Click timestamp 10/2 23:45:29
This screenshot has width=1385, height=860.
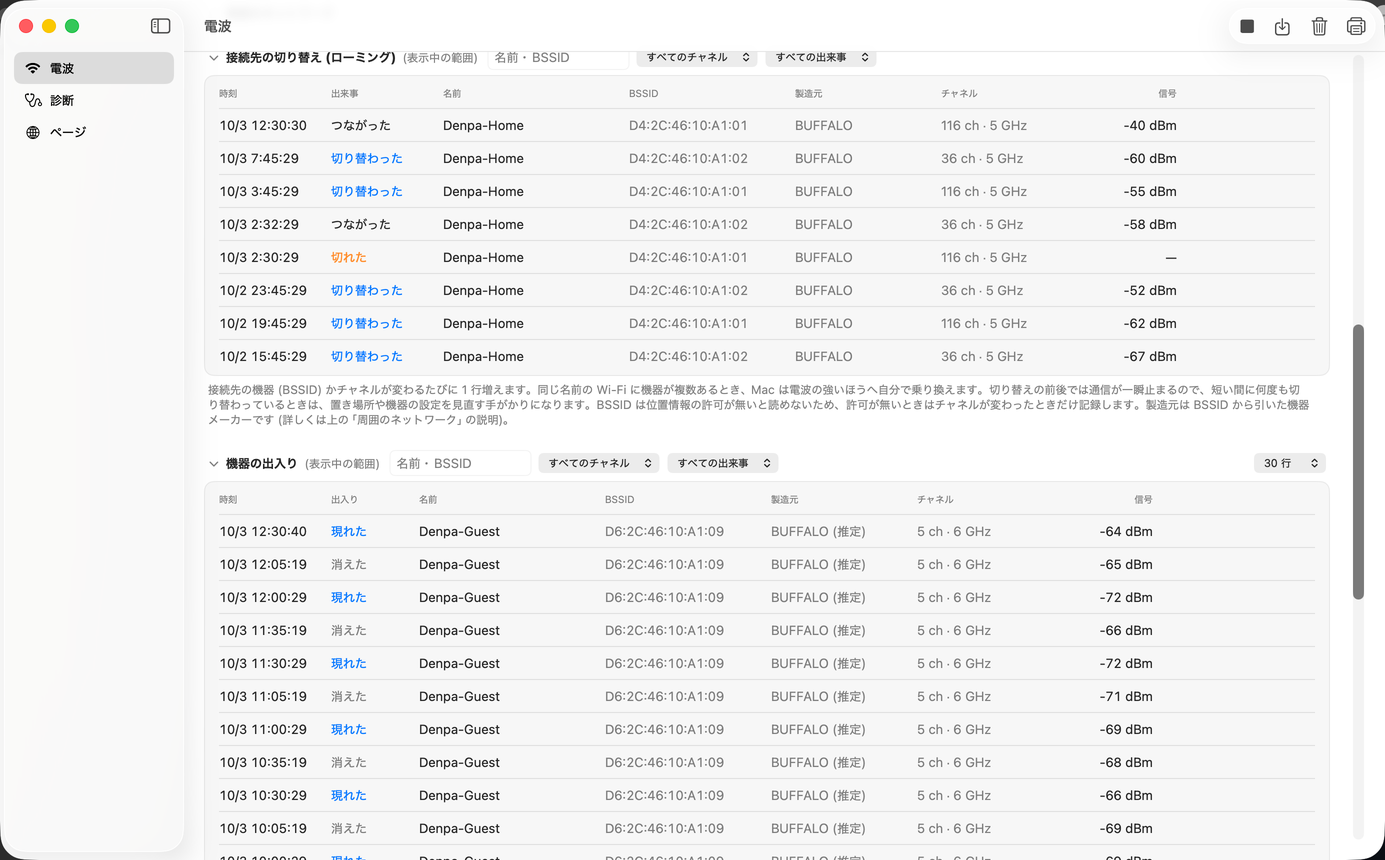coord(263,290)
